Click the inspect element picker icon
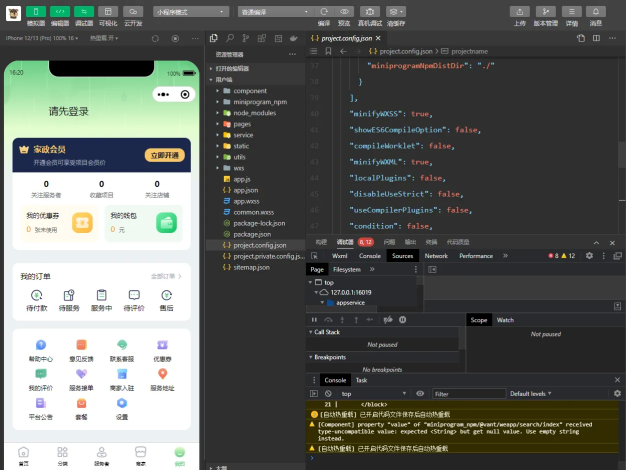This screenshot has height=470, width=626. [x=314, y=256]
